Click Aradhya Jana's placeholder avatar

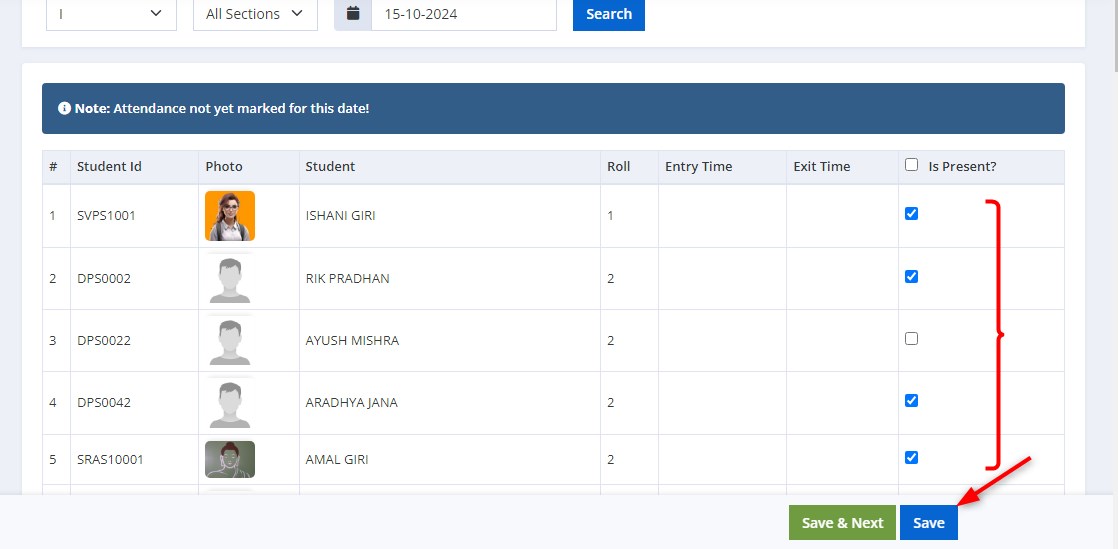230,404
